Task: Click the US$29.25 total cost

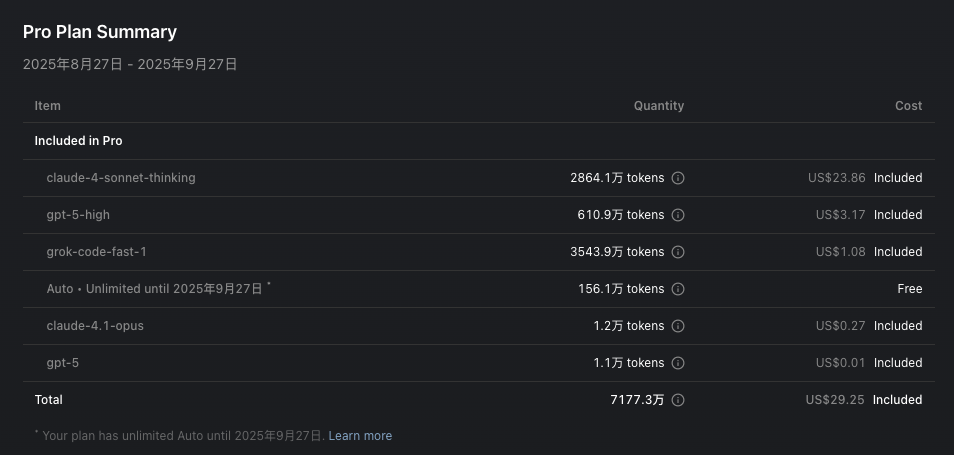Action: pos(835,400)
